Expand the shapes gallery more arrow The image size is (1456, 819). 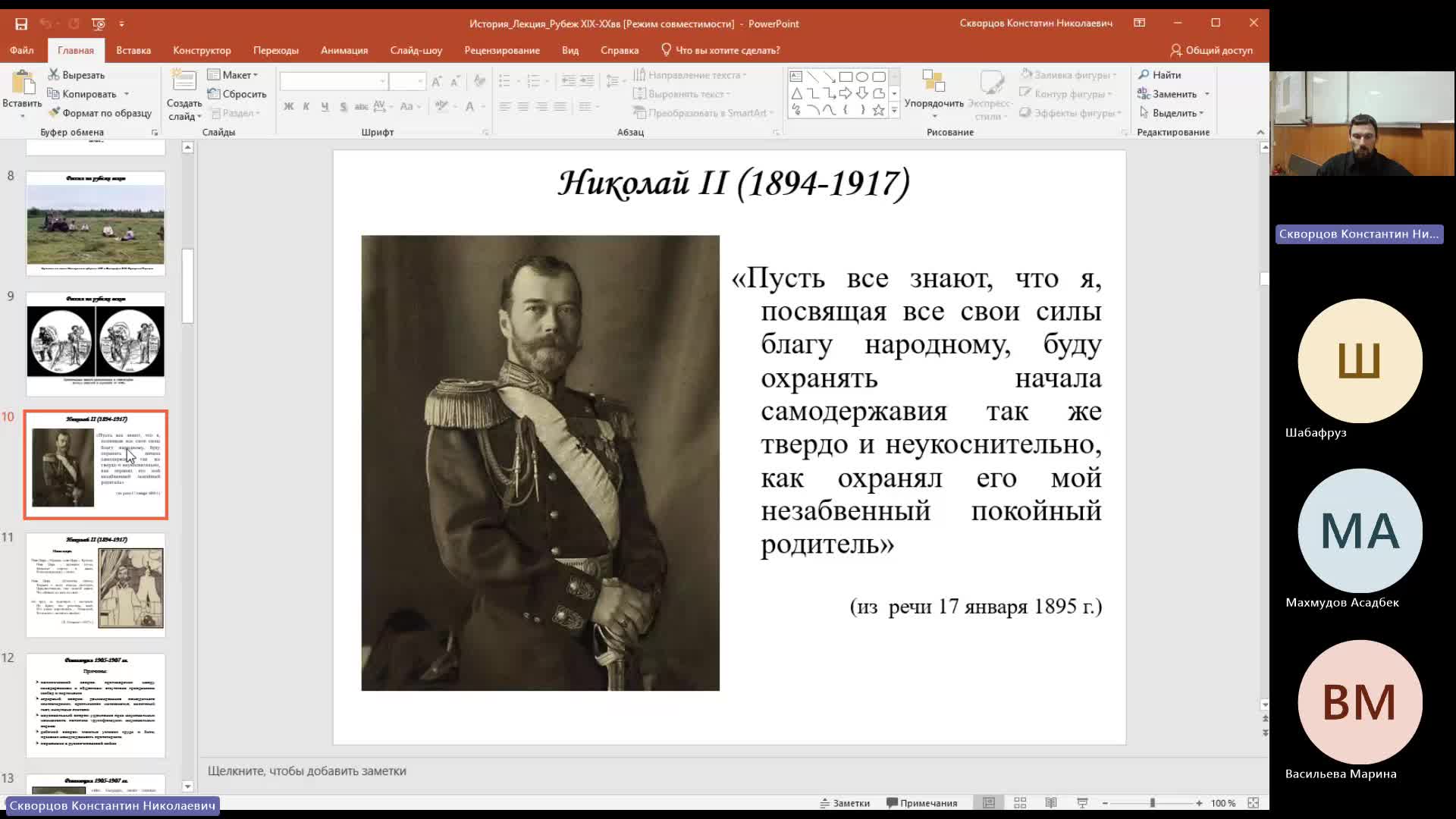[x=894, y=111]
